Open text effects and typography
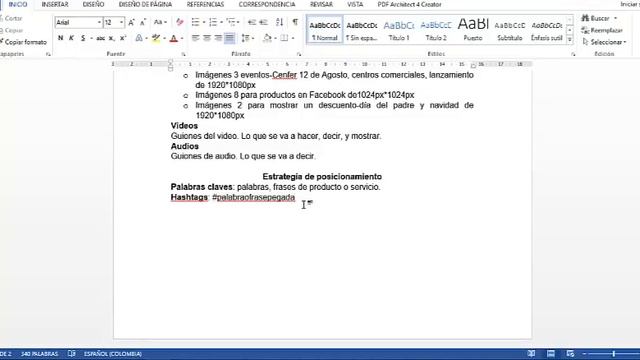This screenshot has height=360, width=640. pyautogui.click(x=139, y=38)
